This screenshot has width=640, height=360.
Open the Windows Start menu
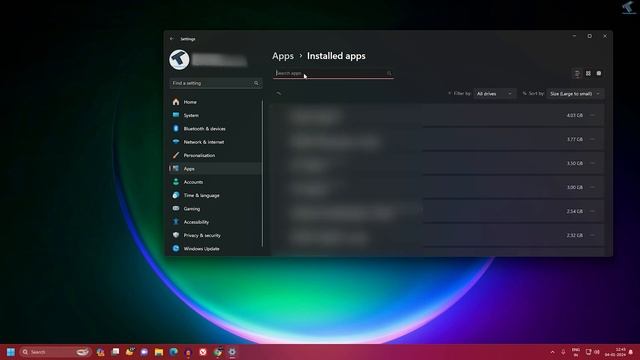11,352
